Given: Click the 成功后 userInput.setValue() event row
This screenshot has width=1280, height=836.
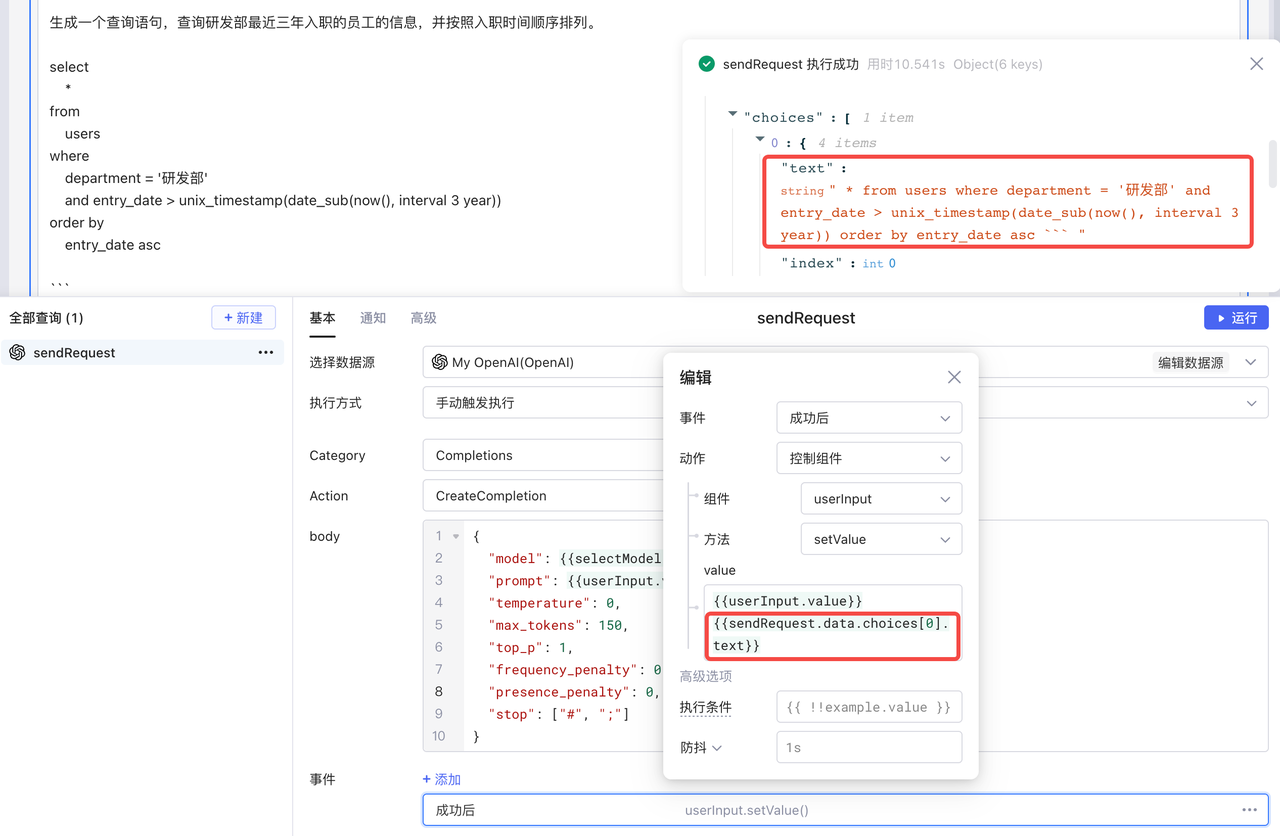Looking at the screenshot, I should click(845, 810).
